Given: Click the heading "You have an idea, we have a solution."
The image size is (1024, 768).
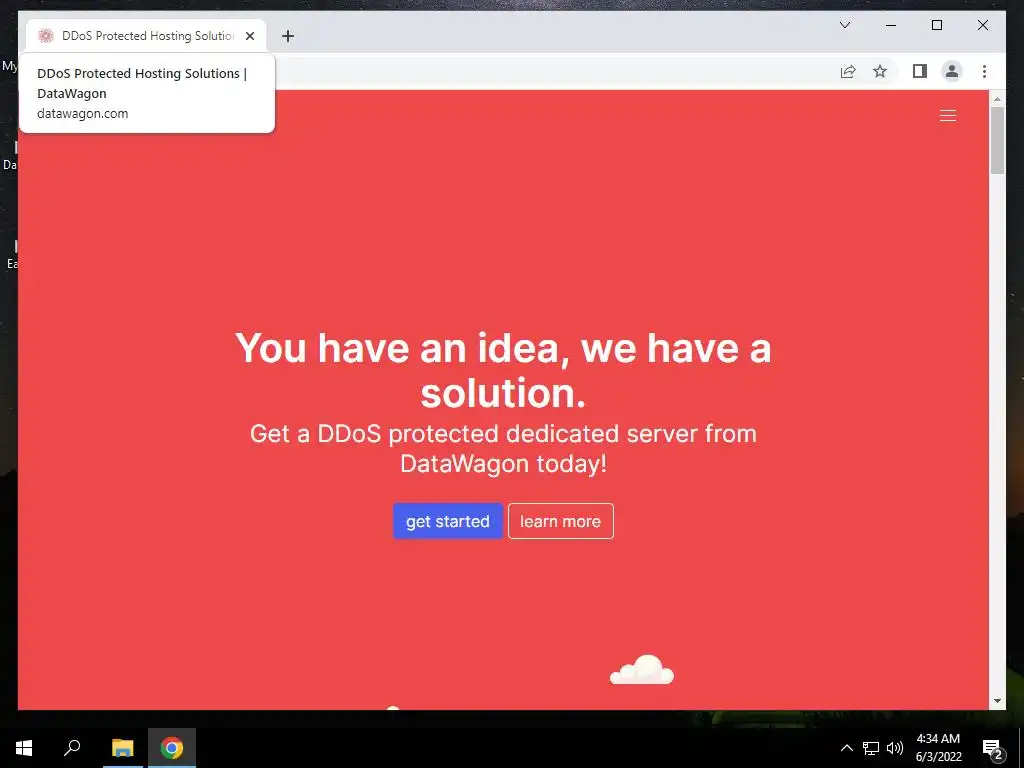Looking at the screenshot, I should 503,370.
